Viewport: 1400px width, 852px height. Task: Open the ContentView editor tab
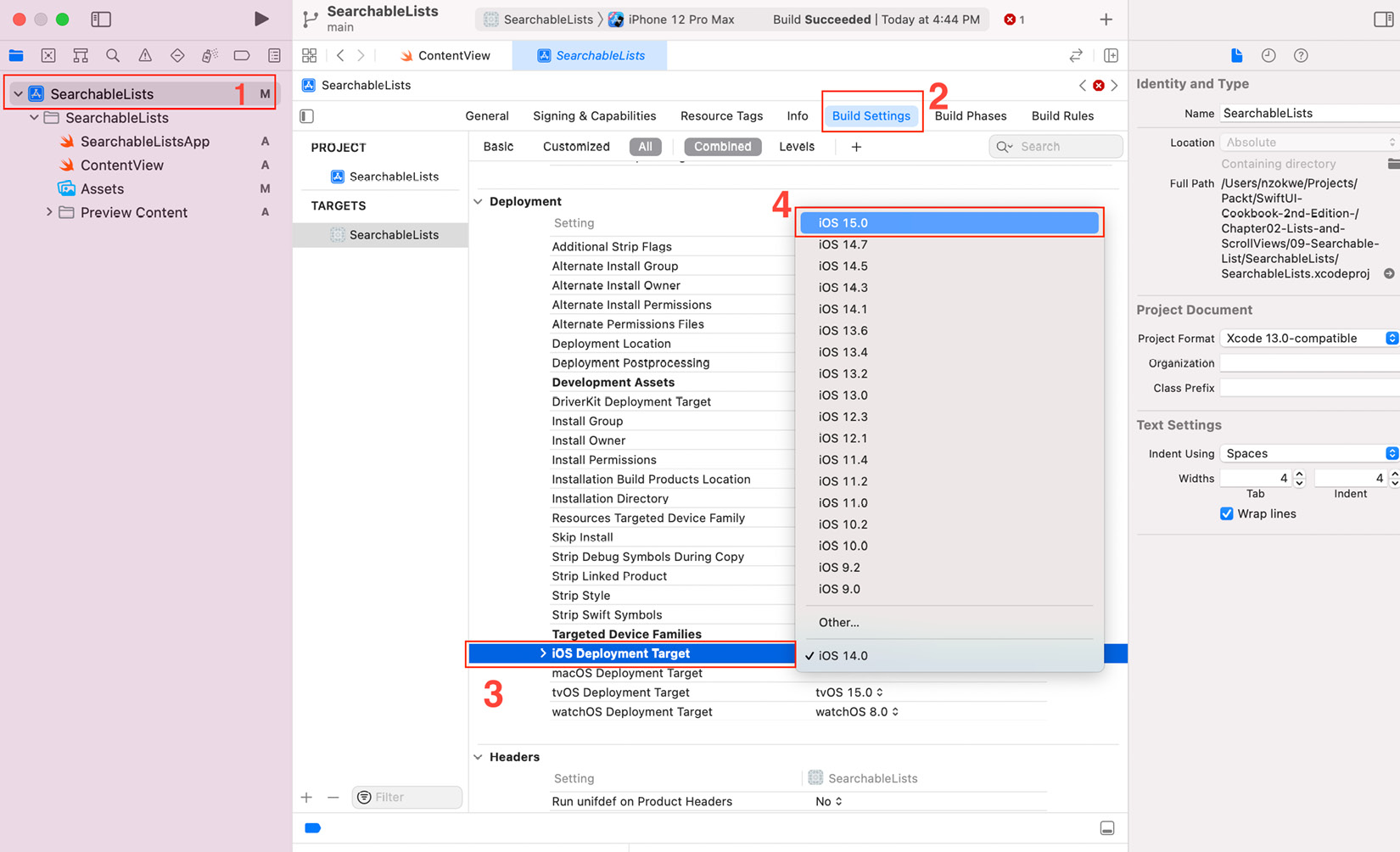pyautogui.click(x=445, y=55)
